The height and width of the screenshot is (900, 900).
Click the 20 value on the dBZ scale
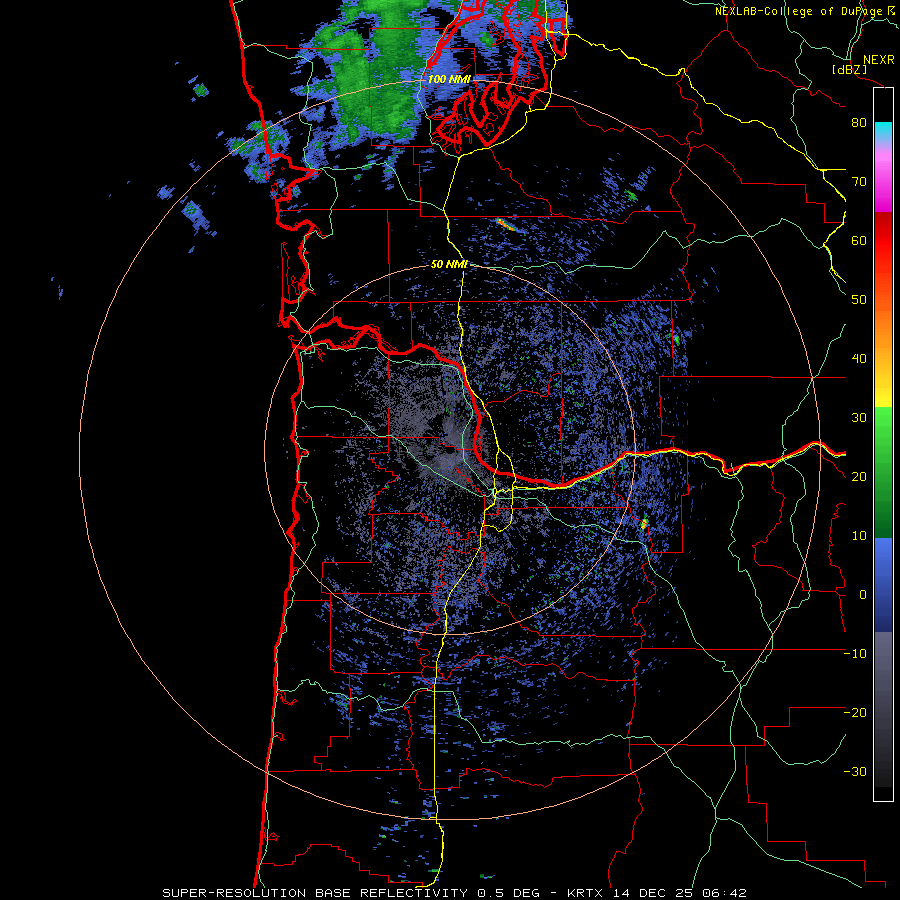pyautogui.click(x=859, y=477)
